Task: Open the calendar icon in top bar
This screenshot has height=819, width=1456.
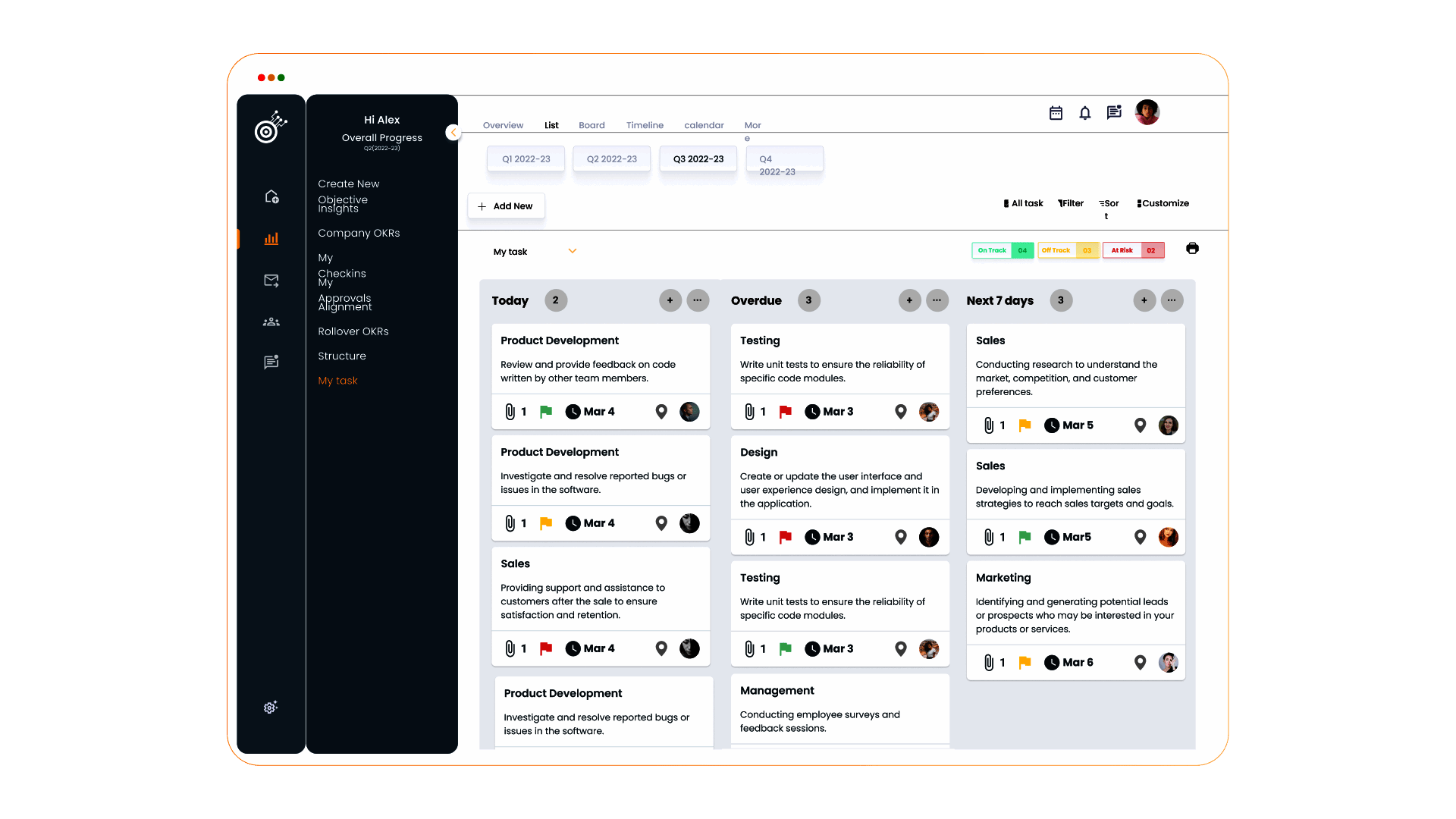Action: coord(1056,113)
